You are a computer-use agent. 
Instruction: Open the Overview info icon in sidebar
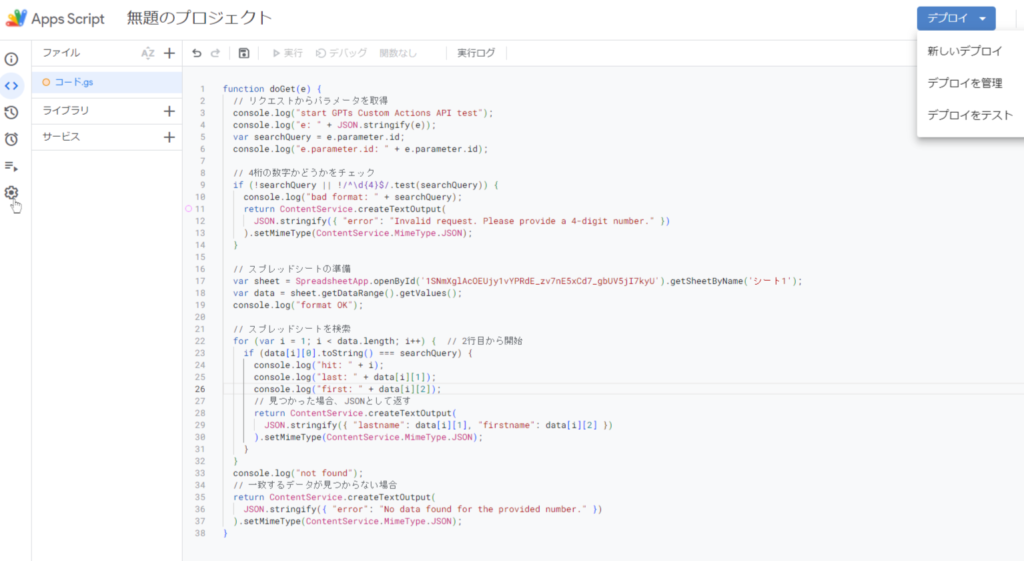coord(12,59)
